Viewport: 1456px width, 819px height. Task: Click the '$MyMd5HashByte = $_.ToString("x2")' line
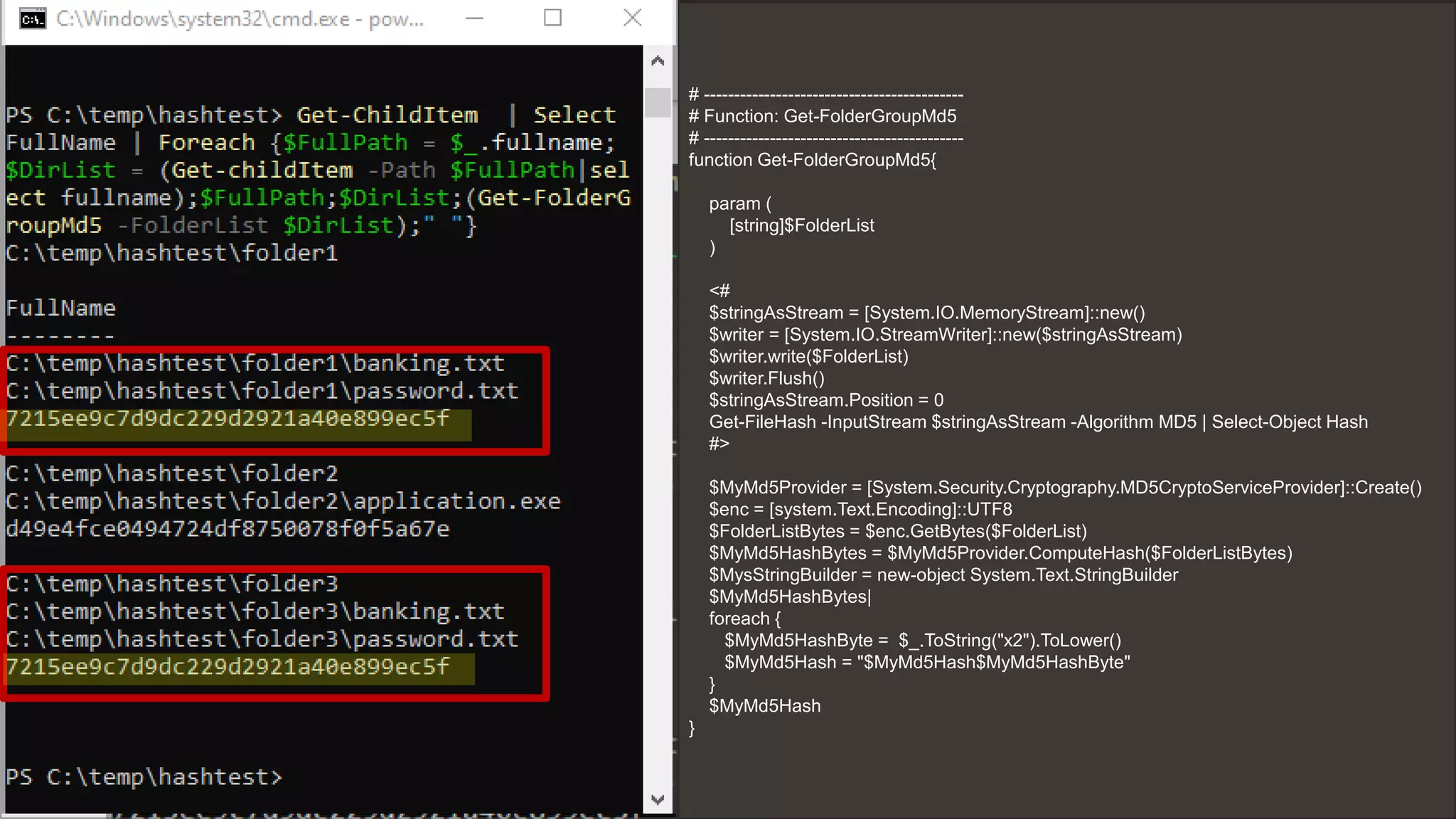(x=923, y=641)
